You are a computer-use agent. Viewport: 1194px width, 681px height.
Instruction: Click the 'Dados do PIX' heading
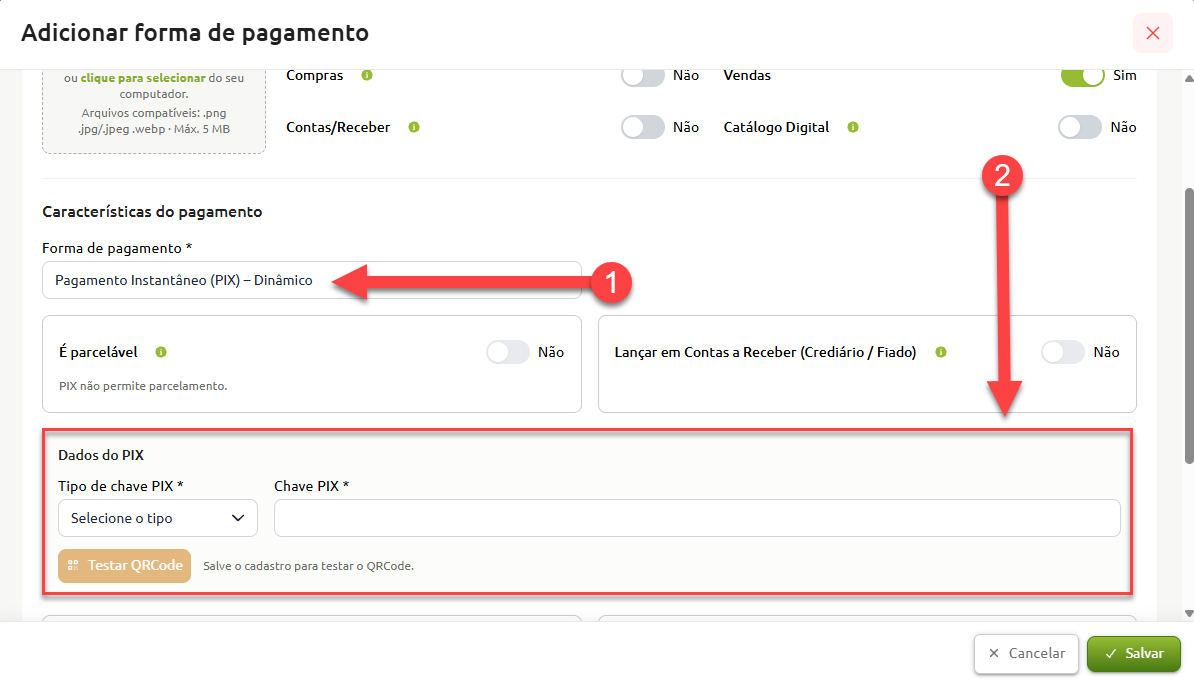(101, 455)
